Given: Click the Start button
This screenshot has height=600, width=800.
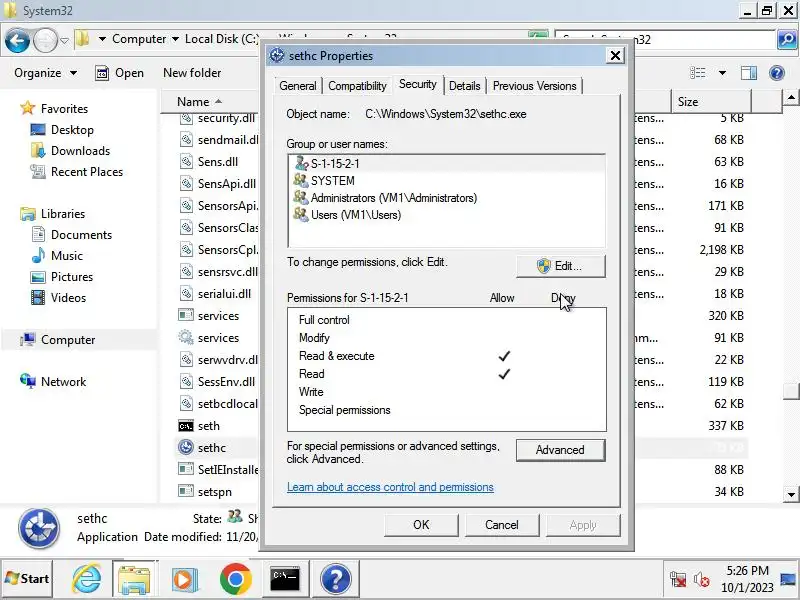Looking at the screenshot, I should [27, 579].
